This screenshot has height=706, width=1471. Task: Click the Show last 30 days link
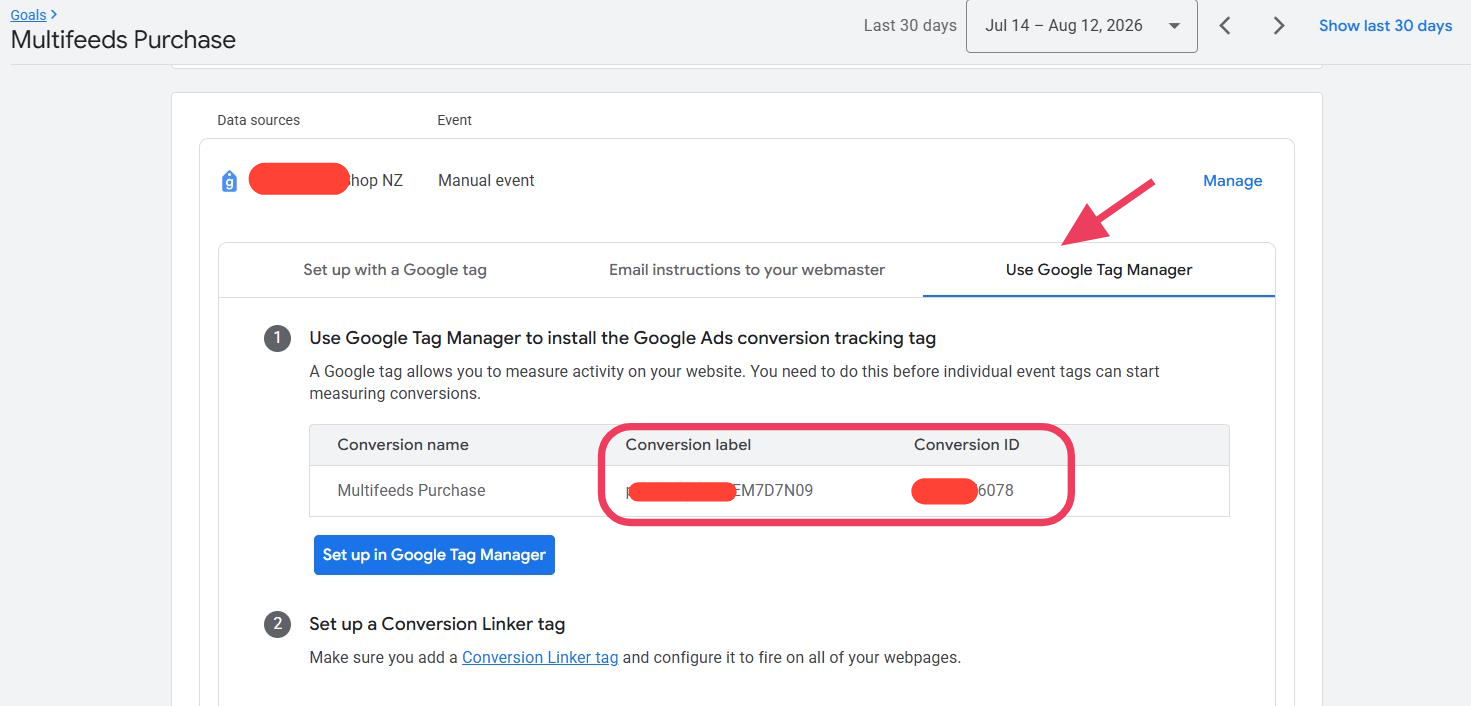[1385, 26]
